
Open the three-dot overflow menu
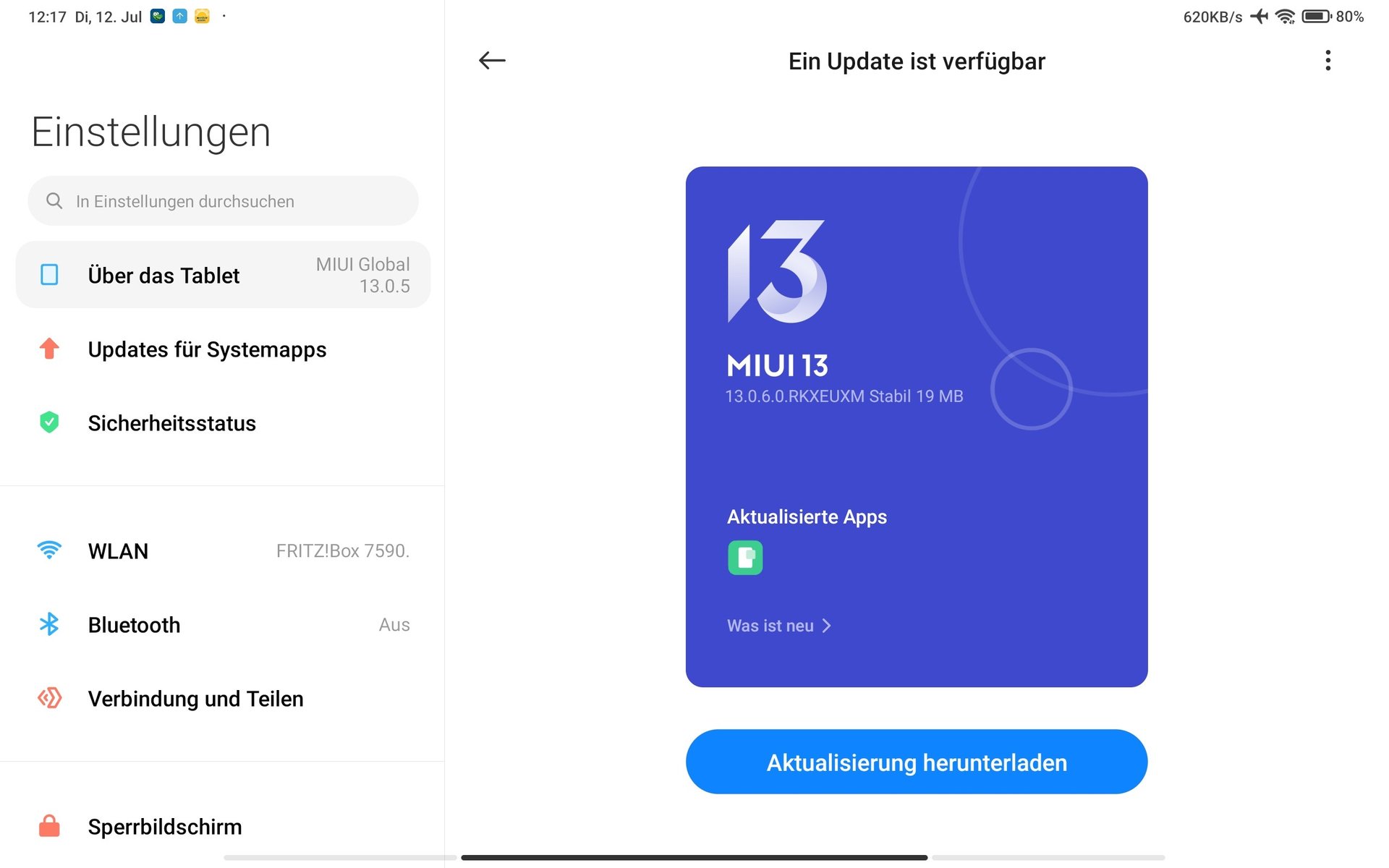pos(1328,61)
